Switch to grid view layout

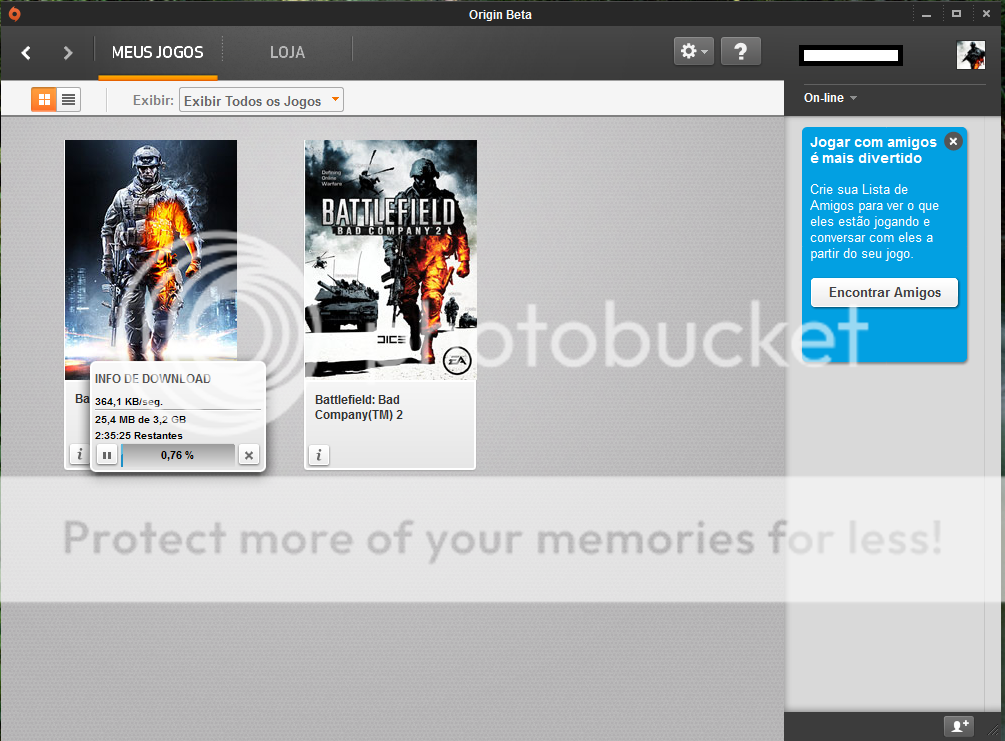(44, 99)
